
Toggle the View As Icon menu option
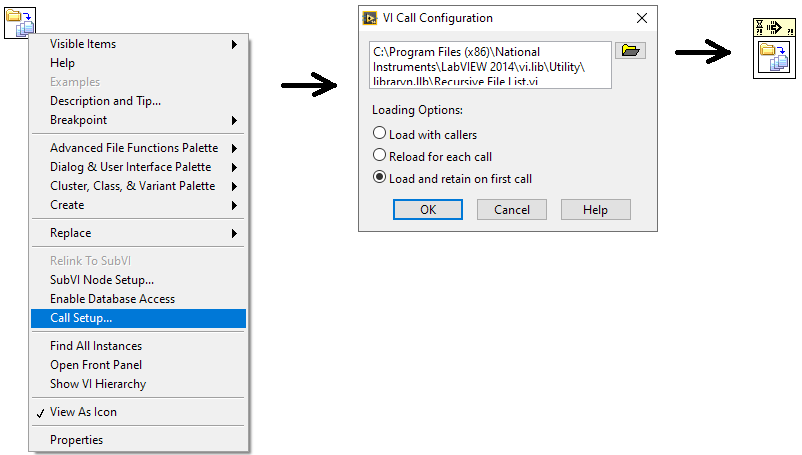coord(83,412)
